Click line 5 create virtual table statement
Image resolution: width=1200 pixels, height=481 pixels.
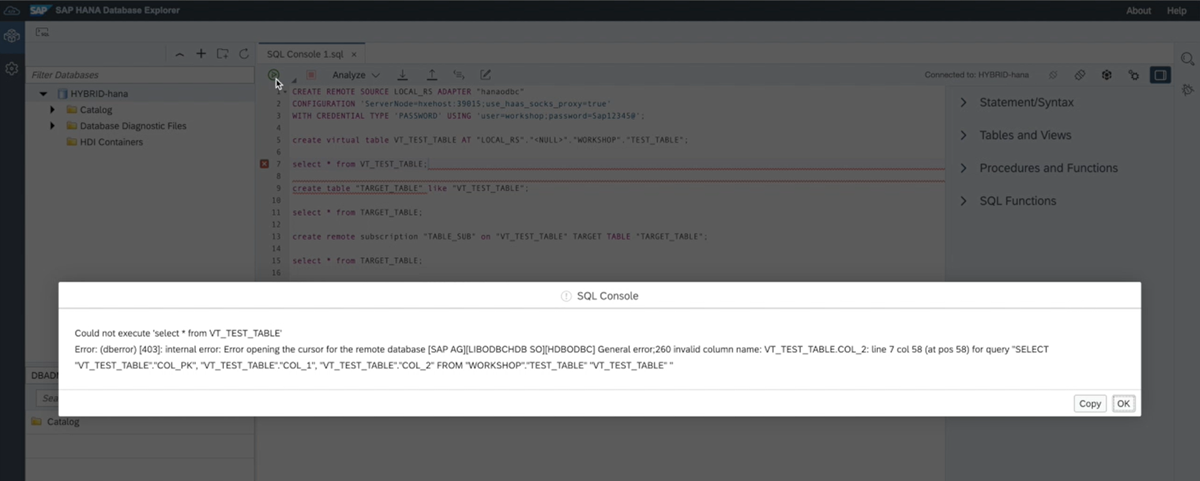[490, 139]
